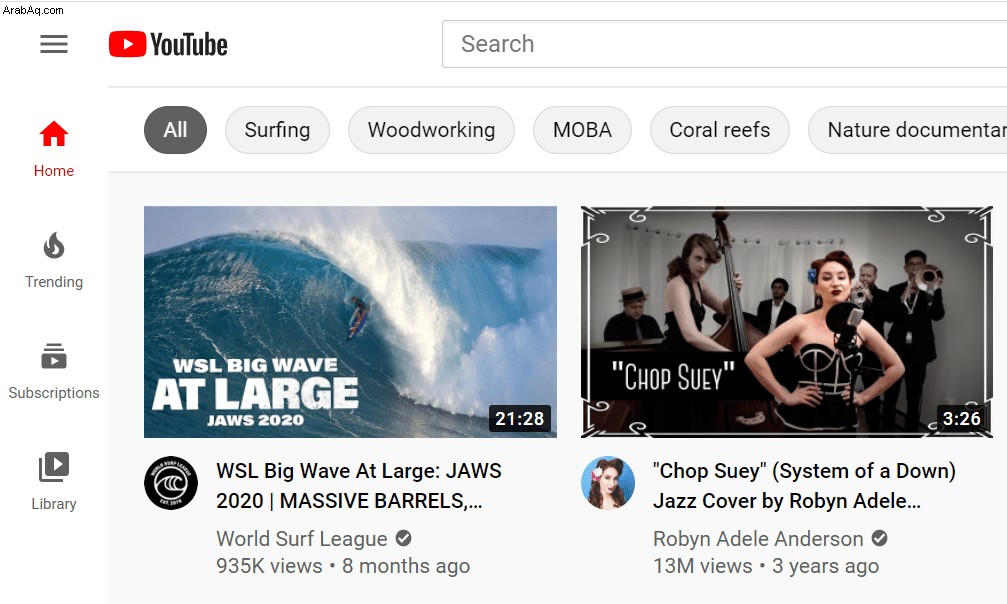Select the Surfing filter chip
The image size is (1007, 604).
click(x=277, y=130)
